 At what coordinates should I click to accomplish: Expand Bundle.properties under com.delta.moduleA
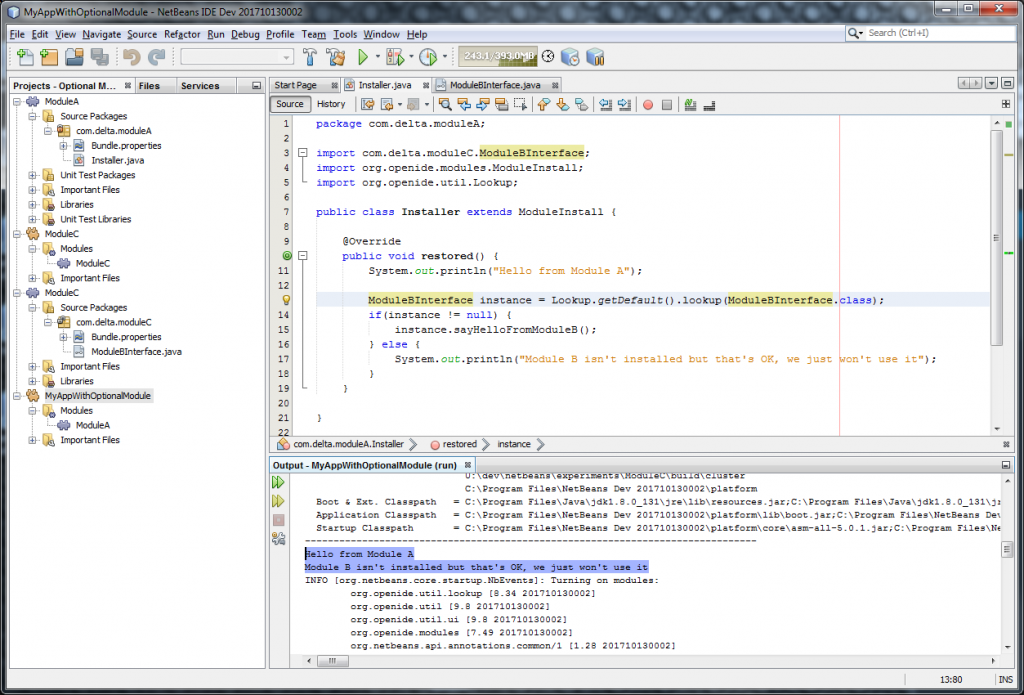pyautogui.click(x=63, y=146)
